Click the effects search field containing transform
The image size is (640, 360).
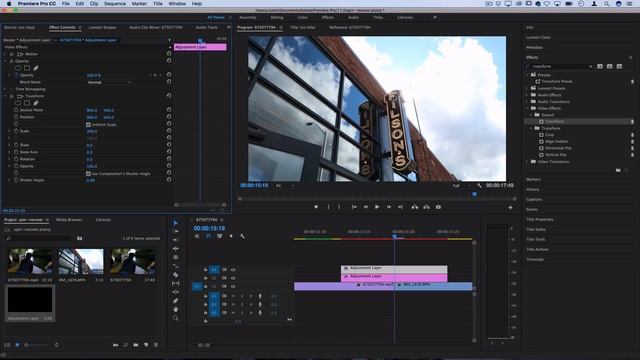[560, 66]
